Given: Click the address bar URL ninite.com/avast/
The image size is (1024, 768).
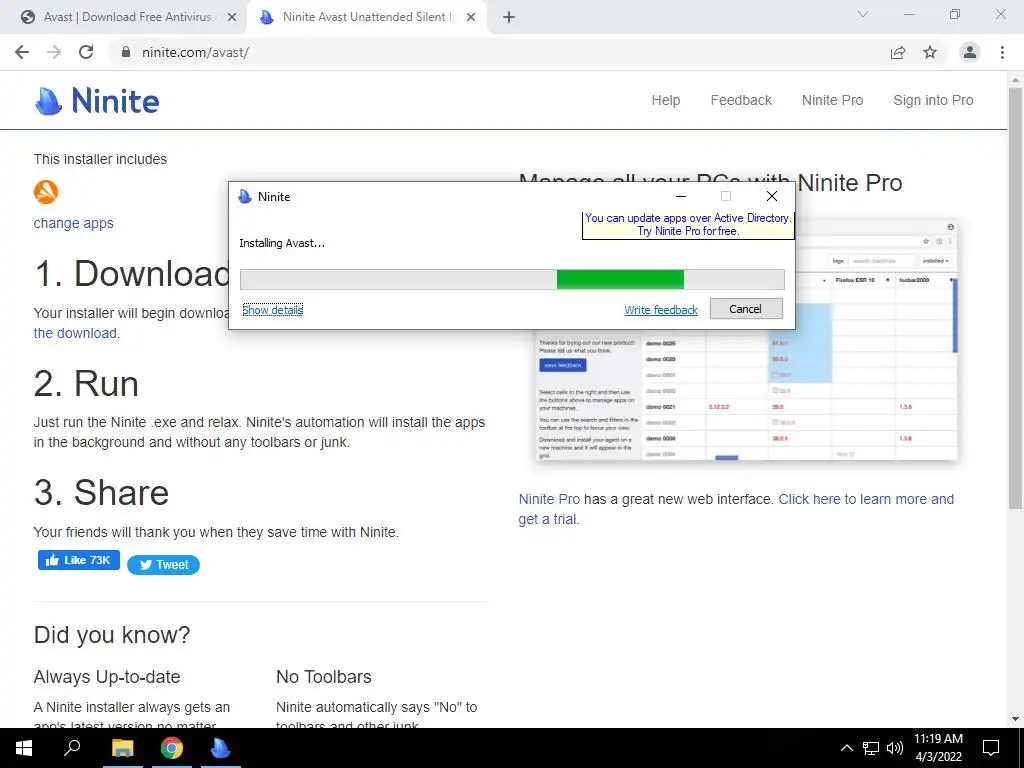Looking at the screenshot, I should tap(195, 52).
